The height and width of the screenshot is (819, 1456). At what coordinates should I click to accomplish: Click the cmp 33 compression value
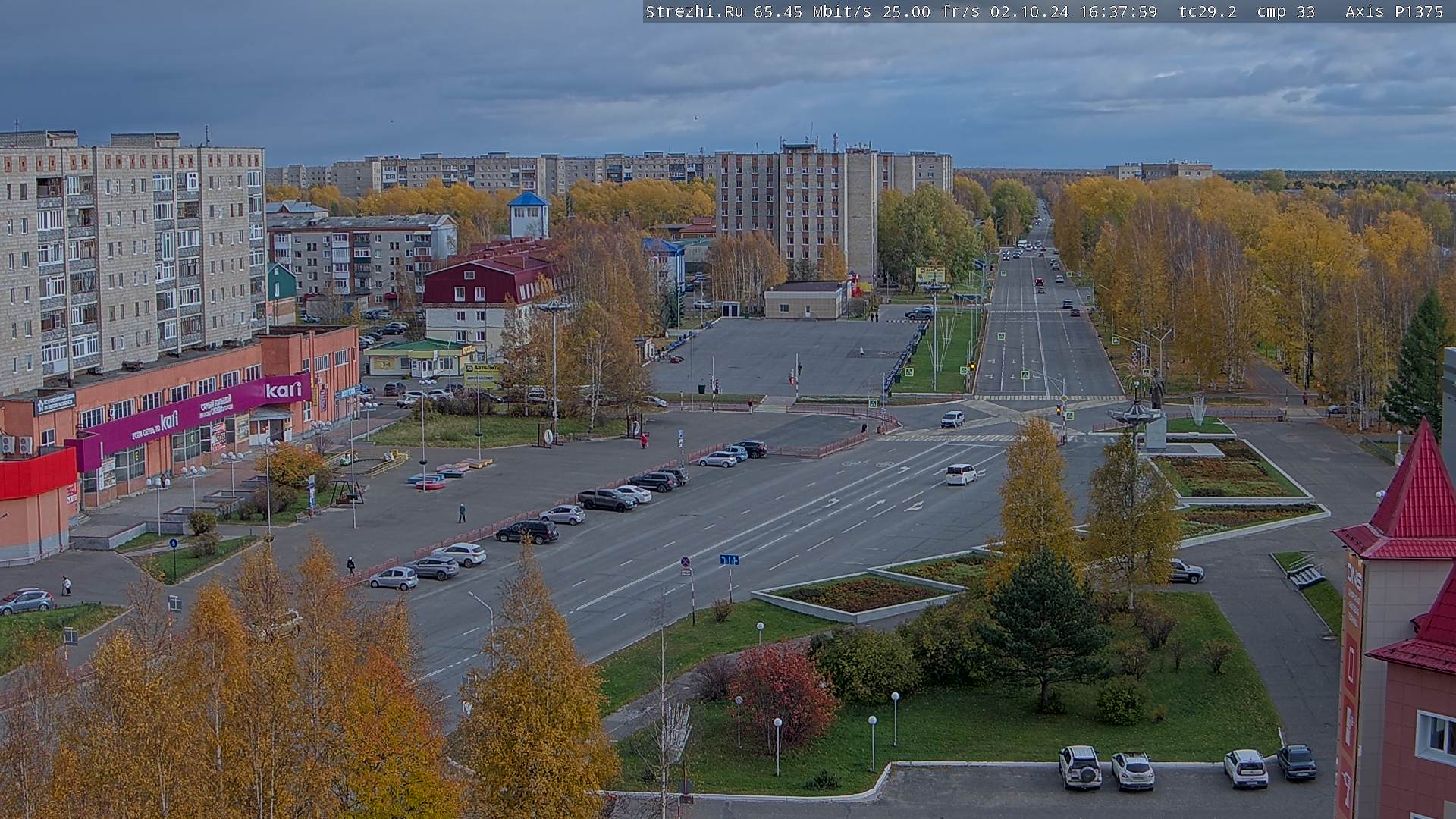(x=1285, y=11)
